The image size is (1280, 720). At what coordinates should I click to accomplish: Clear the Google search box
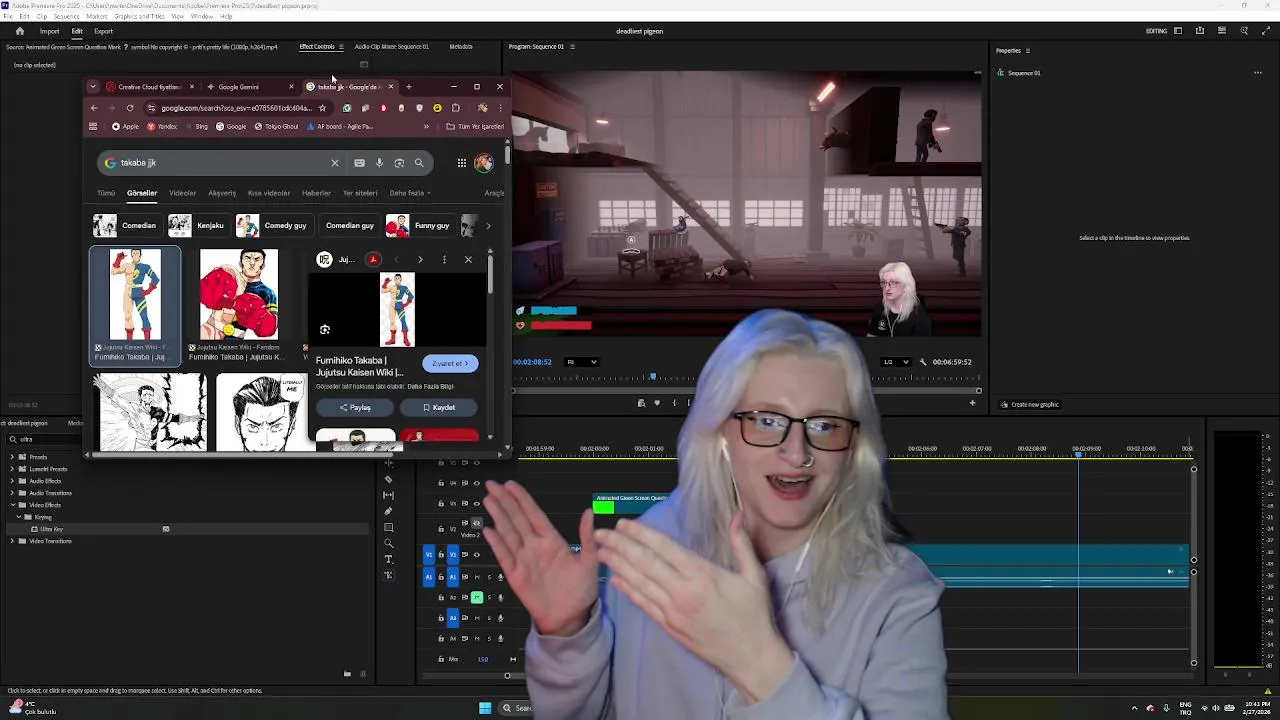[x=335, y=163]
